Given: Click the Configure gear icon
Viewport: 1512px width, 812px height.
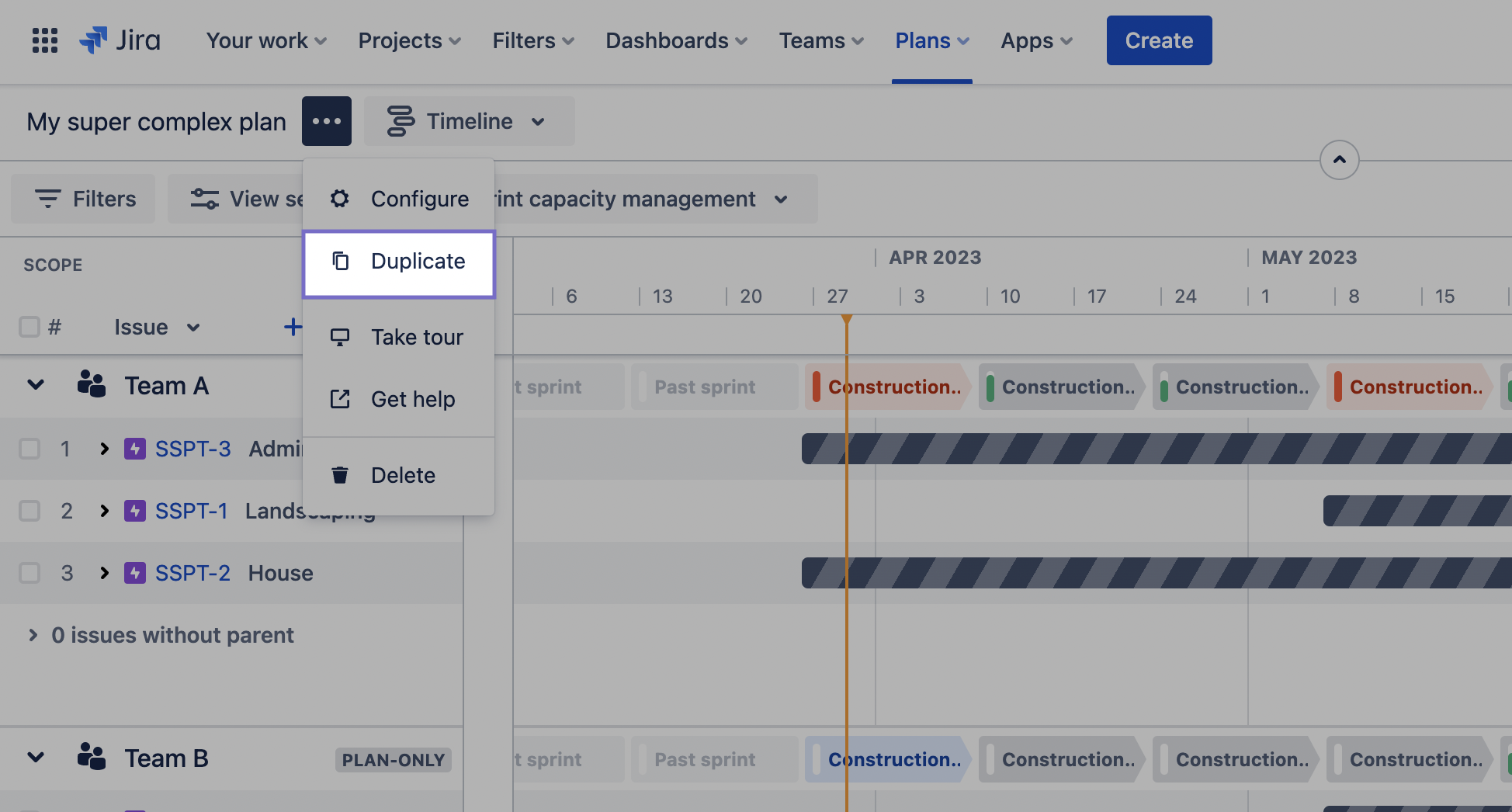Looking at the screenshot, I should click(339, 199).
